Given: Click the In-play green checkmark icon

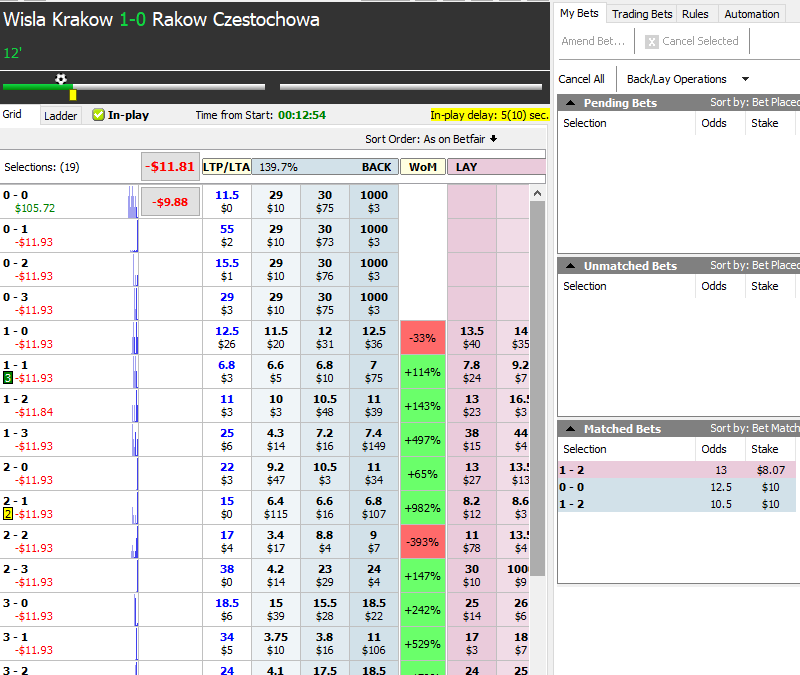Looking at the screenshot, I should point(98,115).
